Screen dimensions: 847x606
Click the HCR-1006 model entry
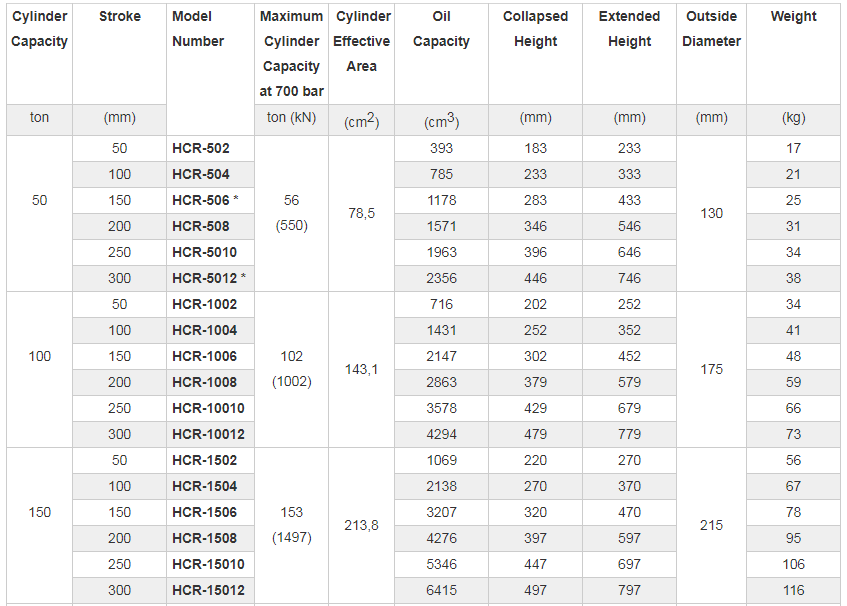click(205, 356)
